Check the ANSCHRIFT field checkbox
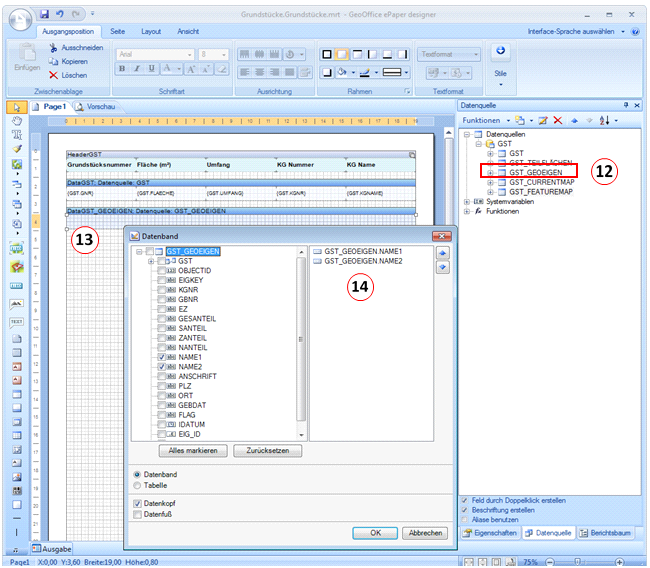Screen dimensions: 650x568 pyautogui.click(x=162, y=377)
